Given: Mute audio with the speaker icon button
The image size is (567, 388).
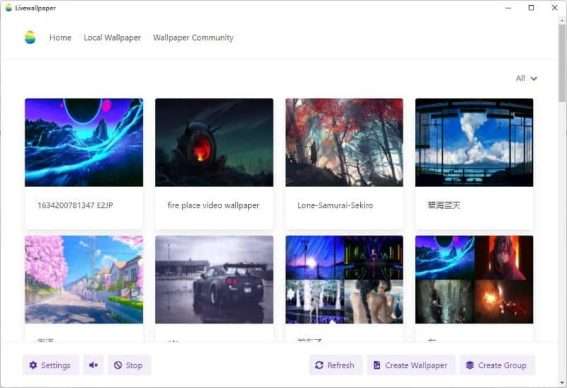Looking at the screenshot, I should 94,365.
